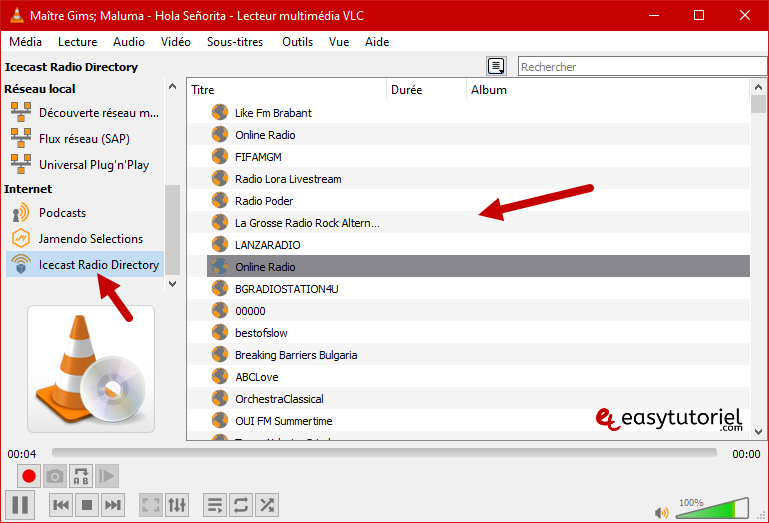Open the Vidéo menu
The height and width of the screenshot is (523, 769).
coord(176,42)
